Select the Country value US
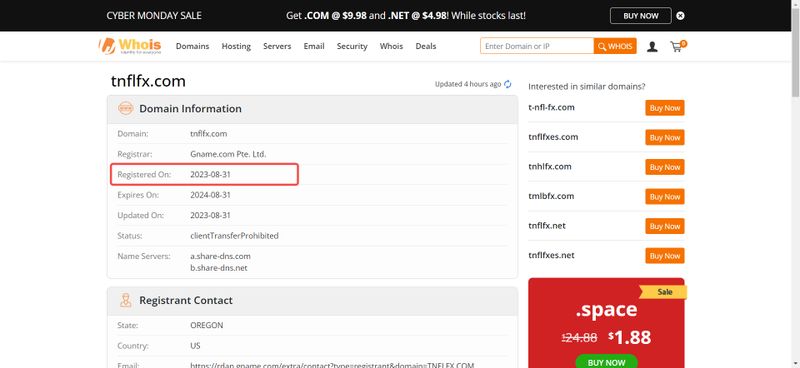Screen dimensions: 800x368 [x=195, y=346]
